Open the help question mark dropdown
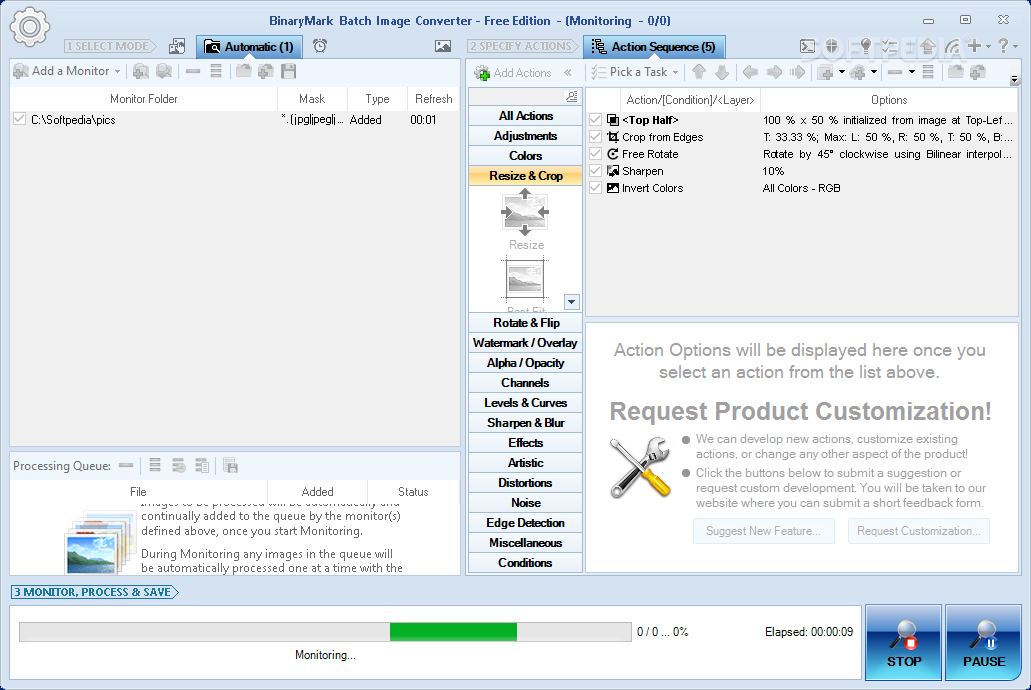Screen dimensions: 1031x690 coord(1016,46)
